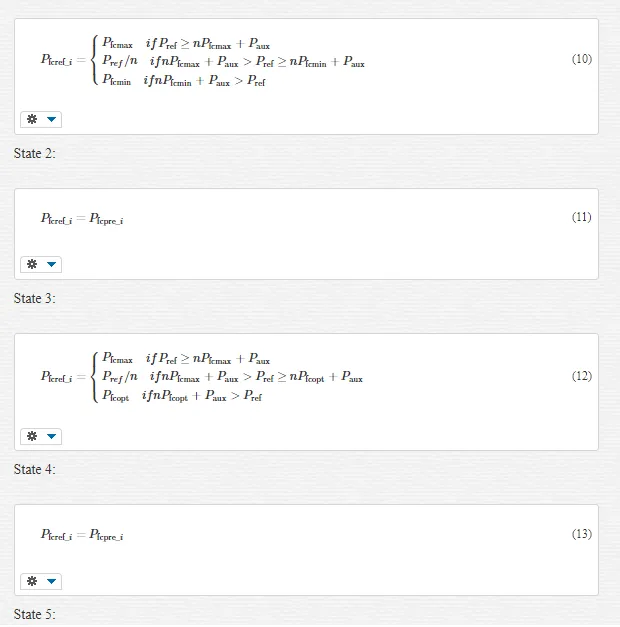Click the gear icon under equation 12
The image size is (620, 627).
click(x=32, y=436)
